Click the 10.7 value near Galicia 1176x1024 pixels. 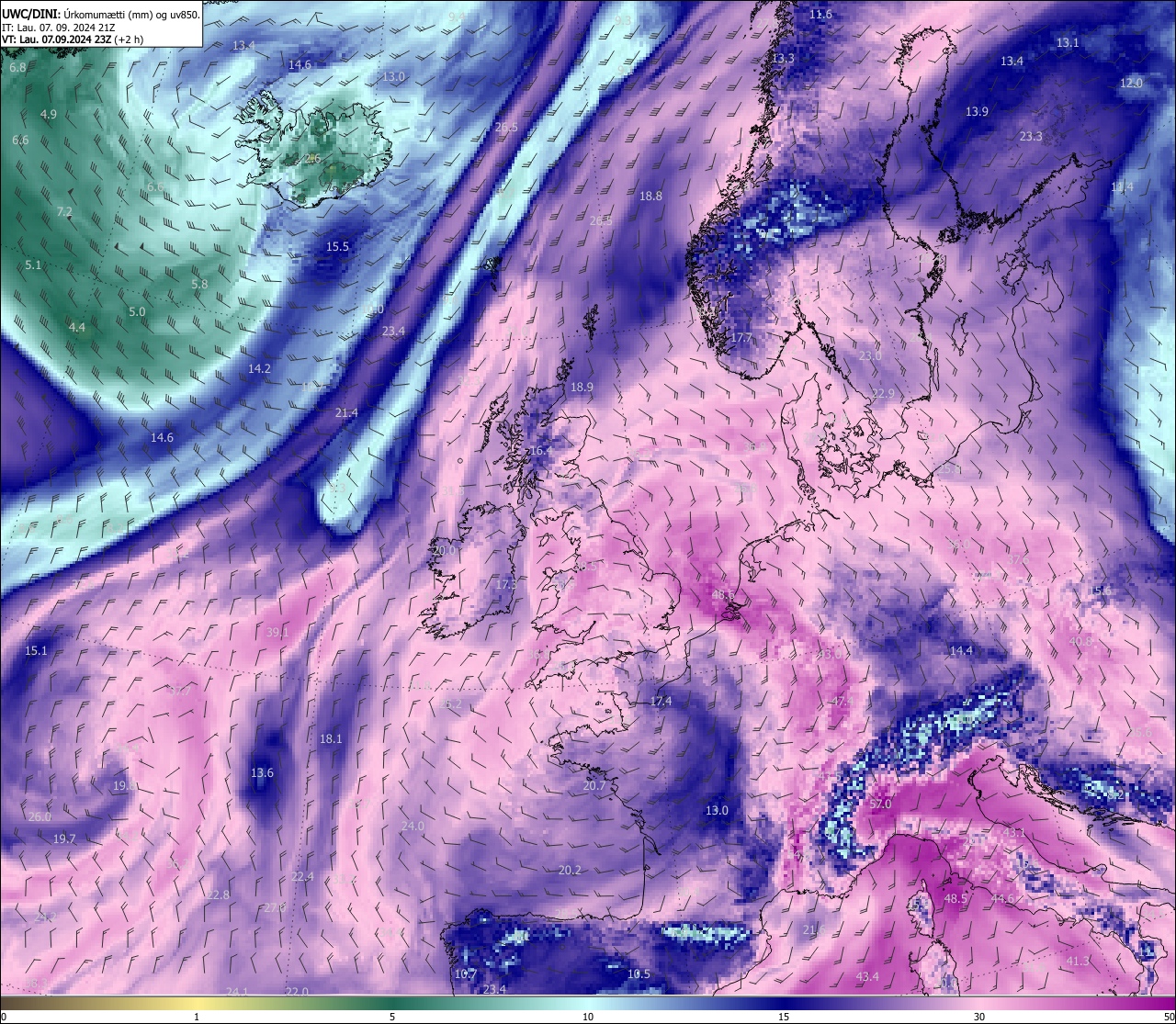[466, 973]
